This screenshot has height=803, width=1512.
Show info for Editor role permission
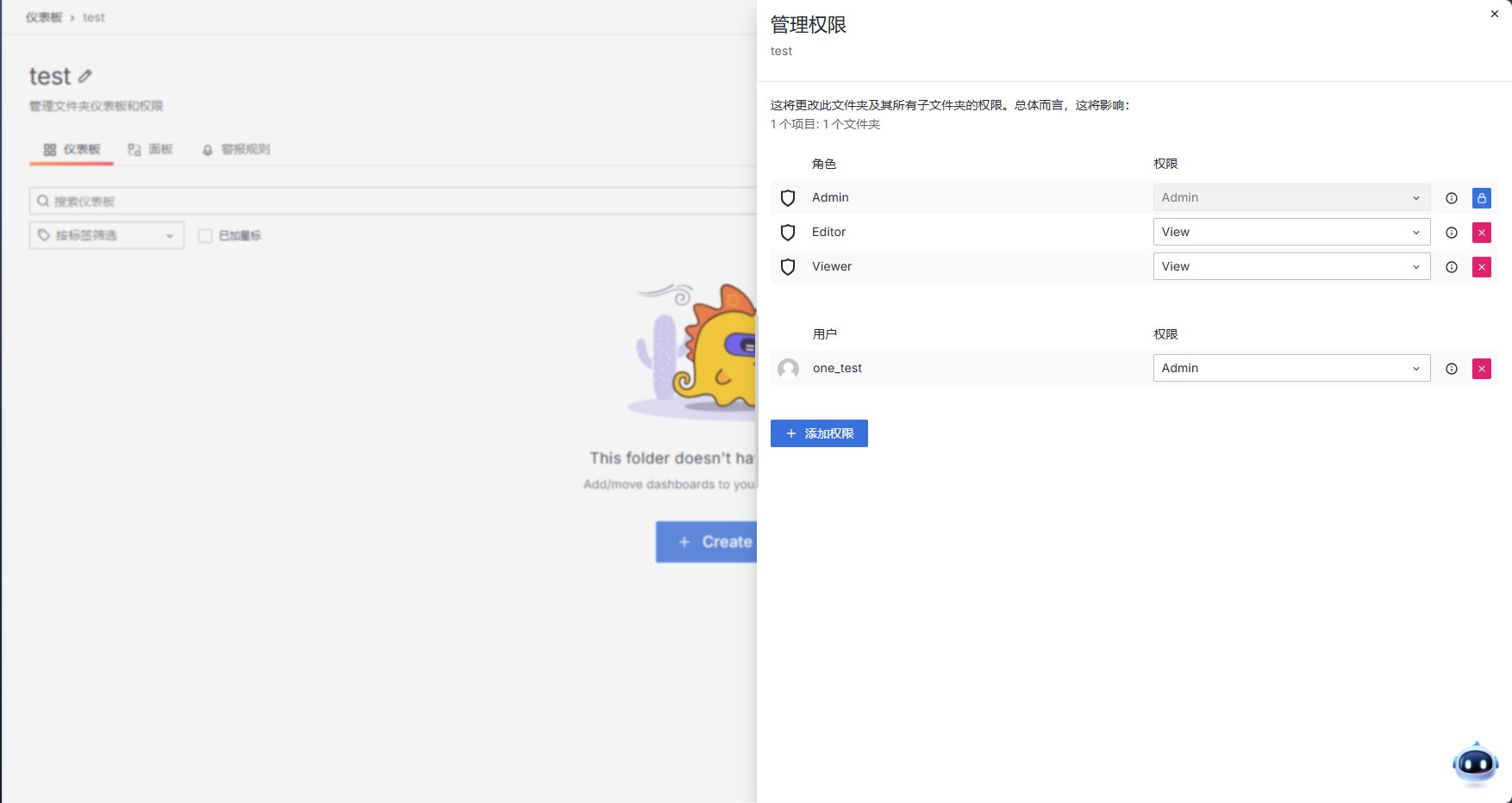coord(1452,233)
